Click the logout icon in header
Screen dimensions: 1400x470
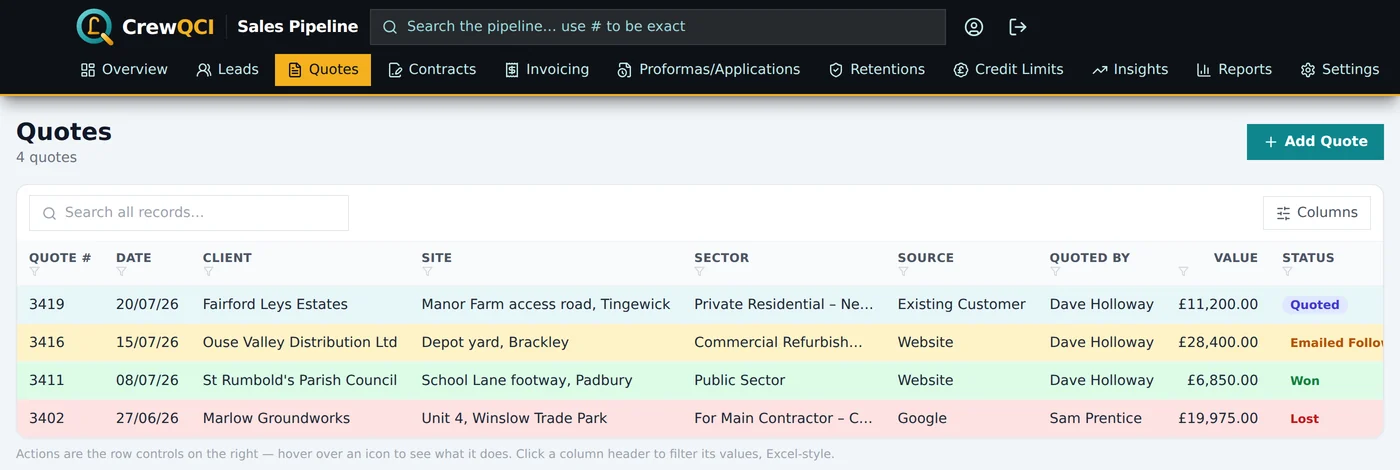(1018, 27)
